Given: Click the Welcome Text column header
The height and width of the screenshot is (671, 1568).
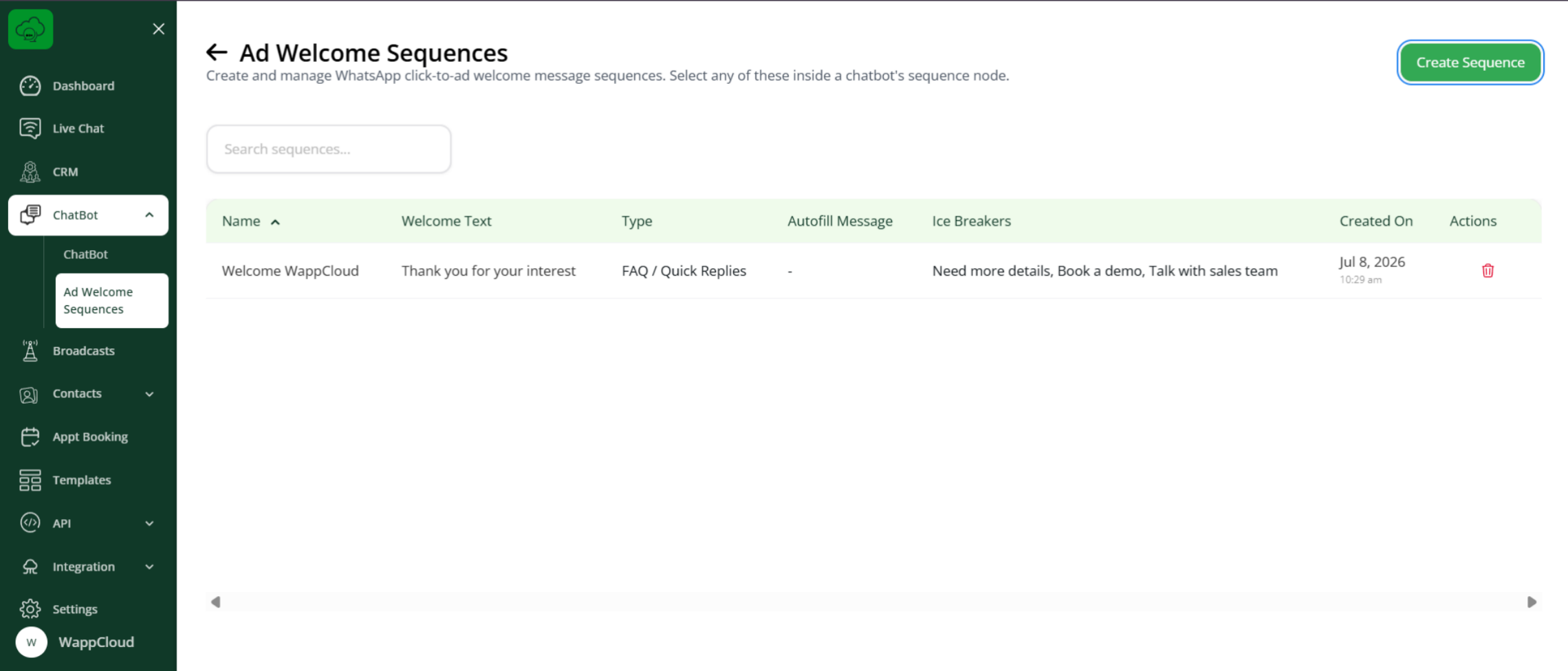Looking at the screenshot, I should (x=446, y=221).
